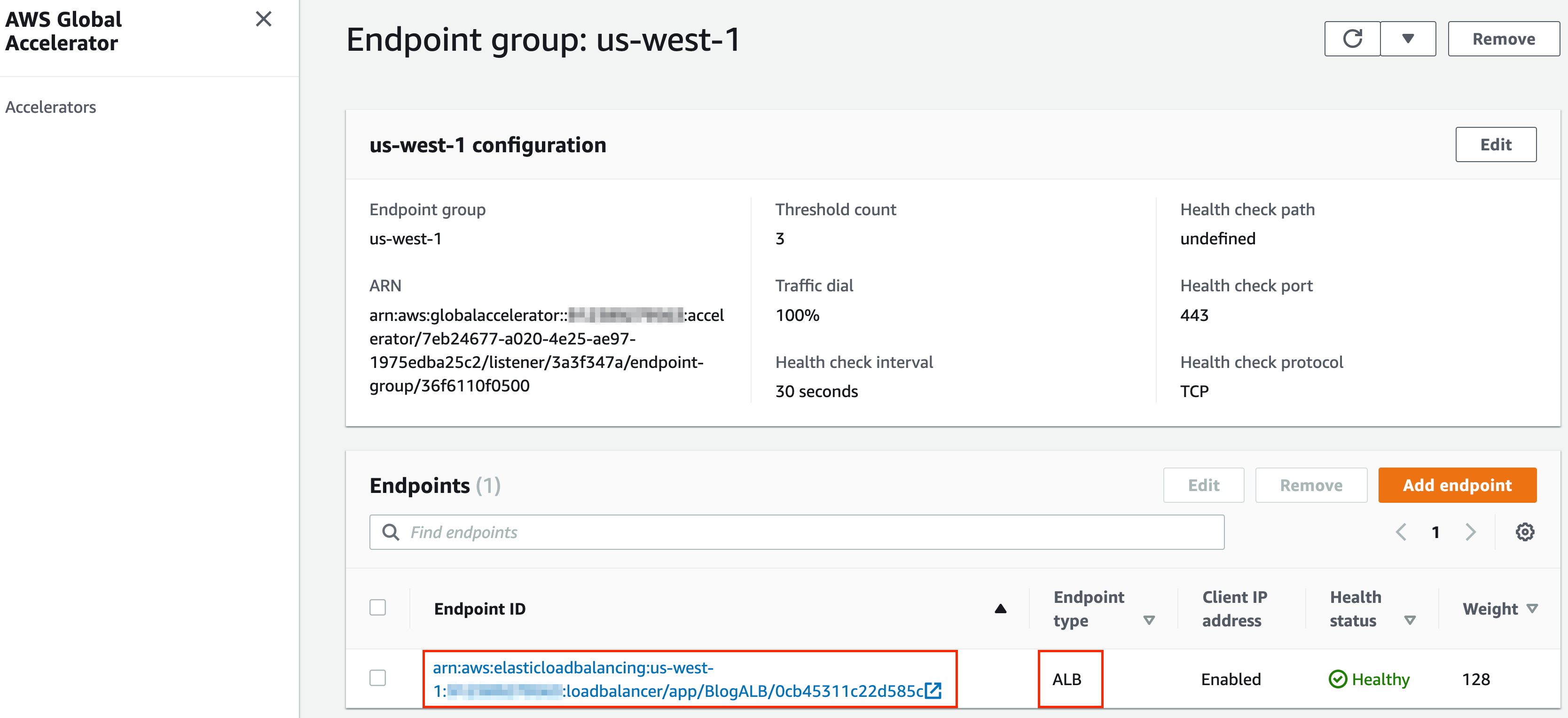The image size is (1568, 718).
Task: Sort by Endpoint ID using the sort triangle
Action: coord(1001,608)
